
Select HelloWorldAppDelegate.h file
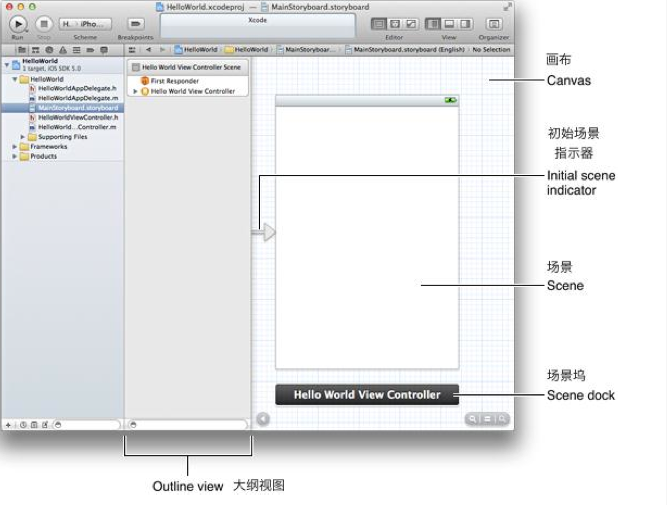click(x=63, y=88)
